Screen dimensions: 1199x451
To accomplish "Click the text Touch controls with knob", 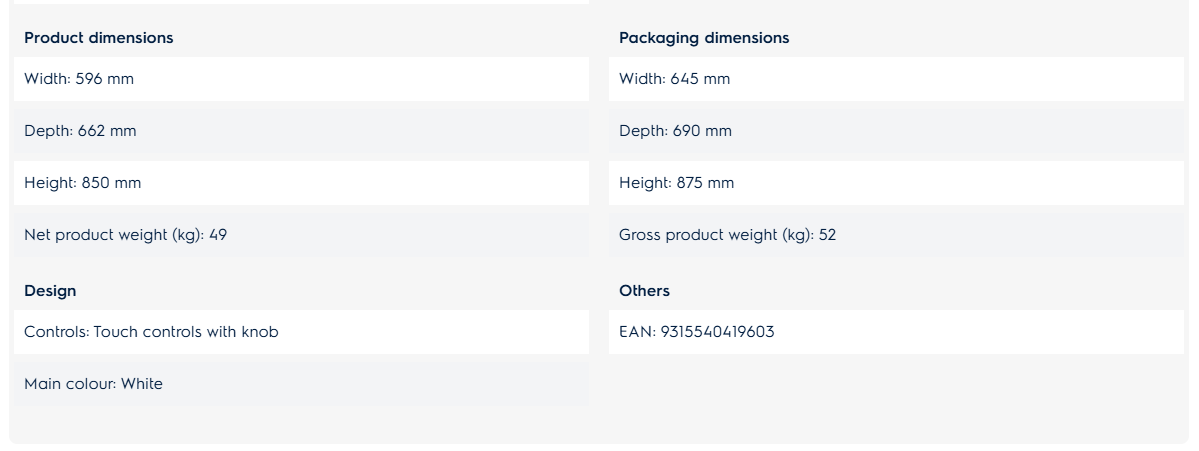I will pyautogui.click(x=186, y=332).
